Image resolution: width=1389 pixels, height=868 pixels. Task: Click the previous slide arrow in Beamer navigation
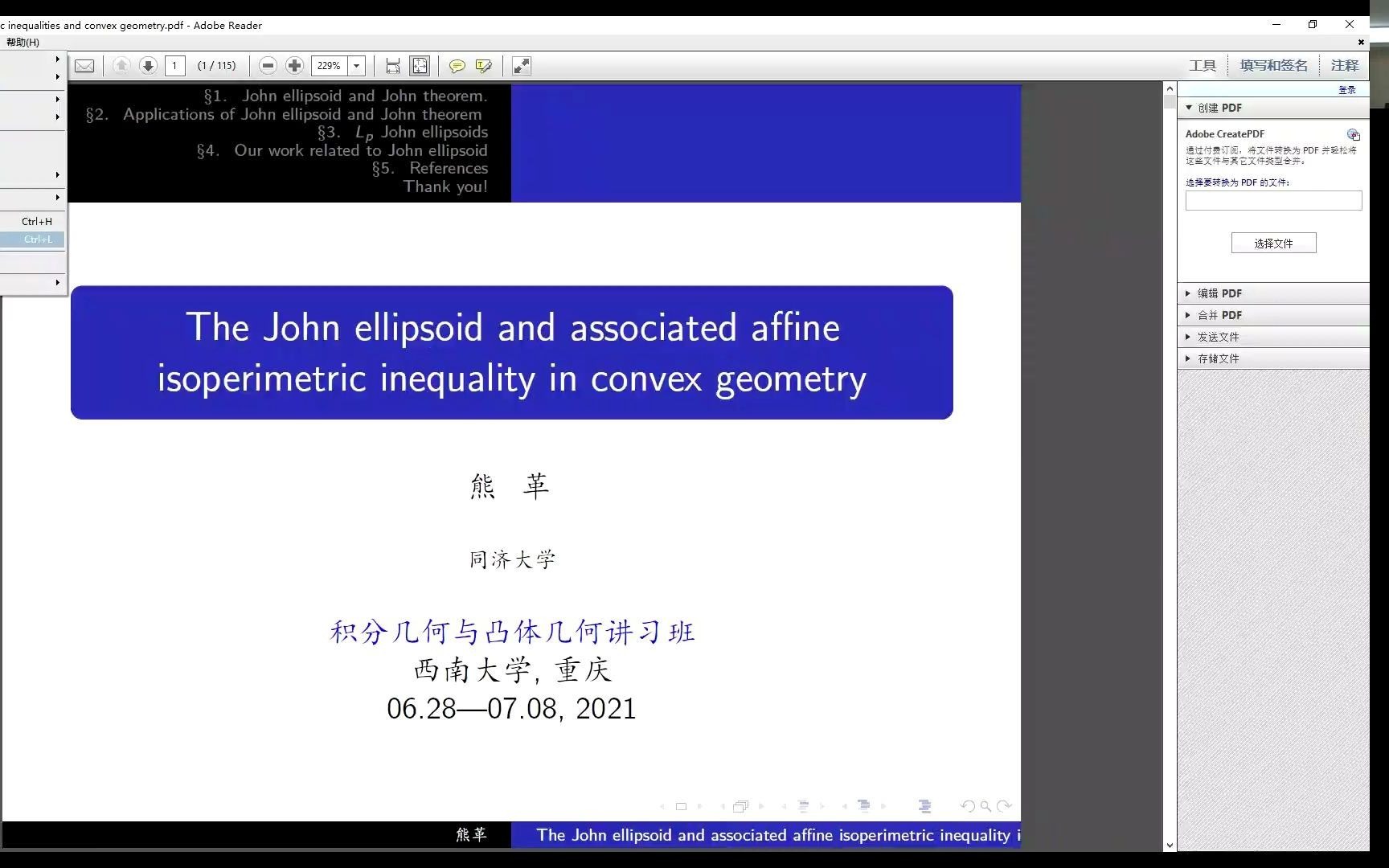(x=662, y=806)
